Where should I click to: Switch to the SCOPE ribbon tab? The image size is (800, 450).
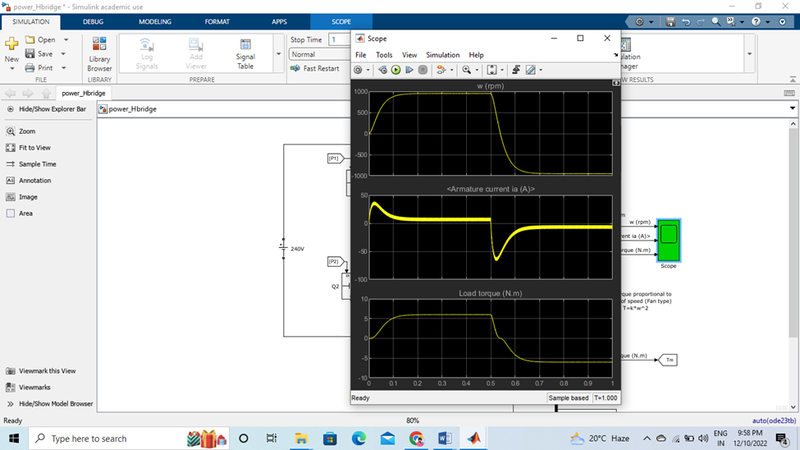tap(341, 22)
